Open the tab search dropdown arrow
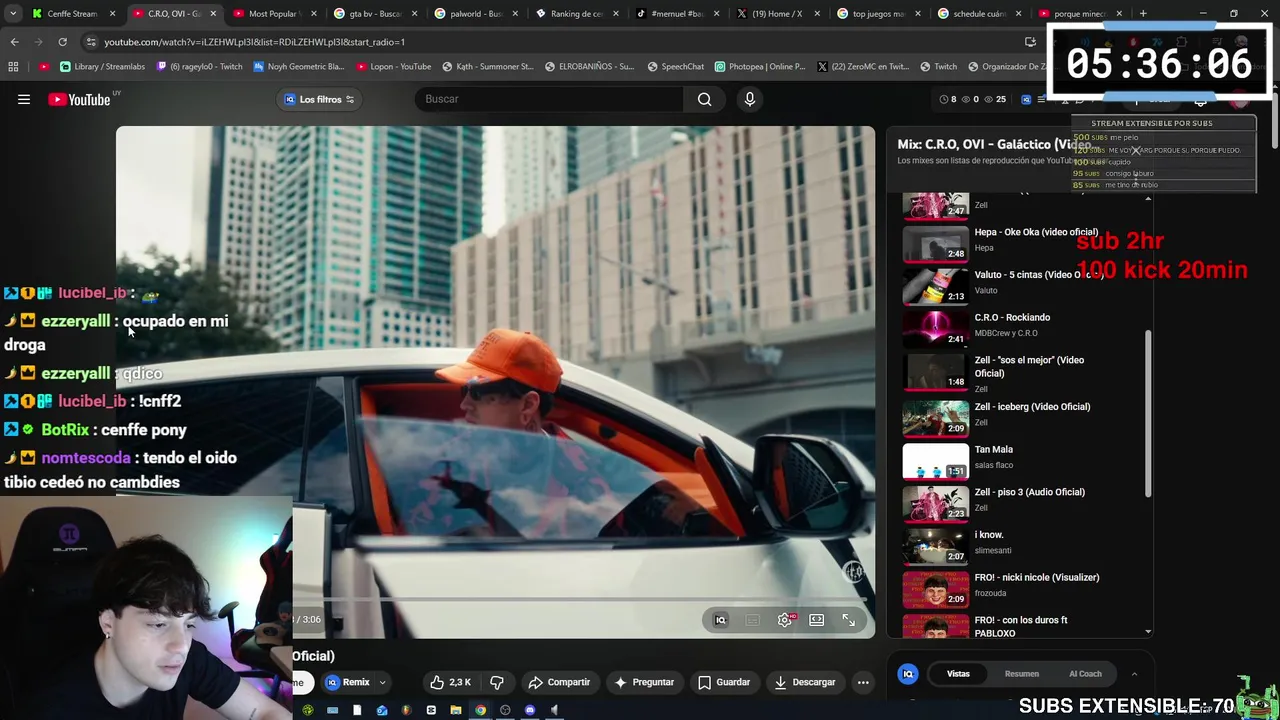This screenshot has width=1280, height=720. [x=13, y=14]
